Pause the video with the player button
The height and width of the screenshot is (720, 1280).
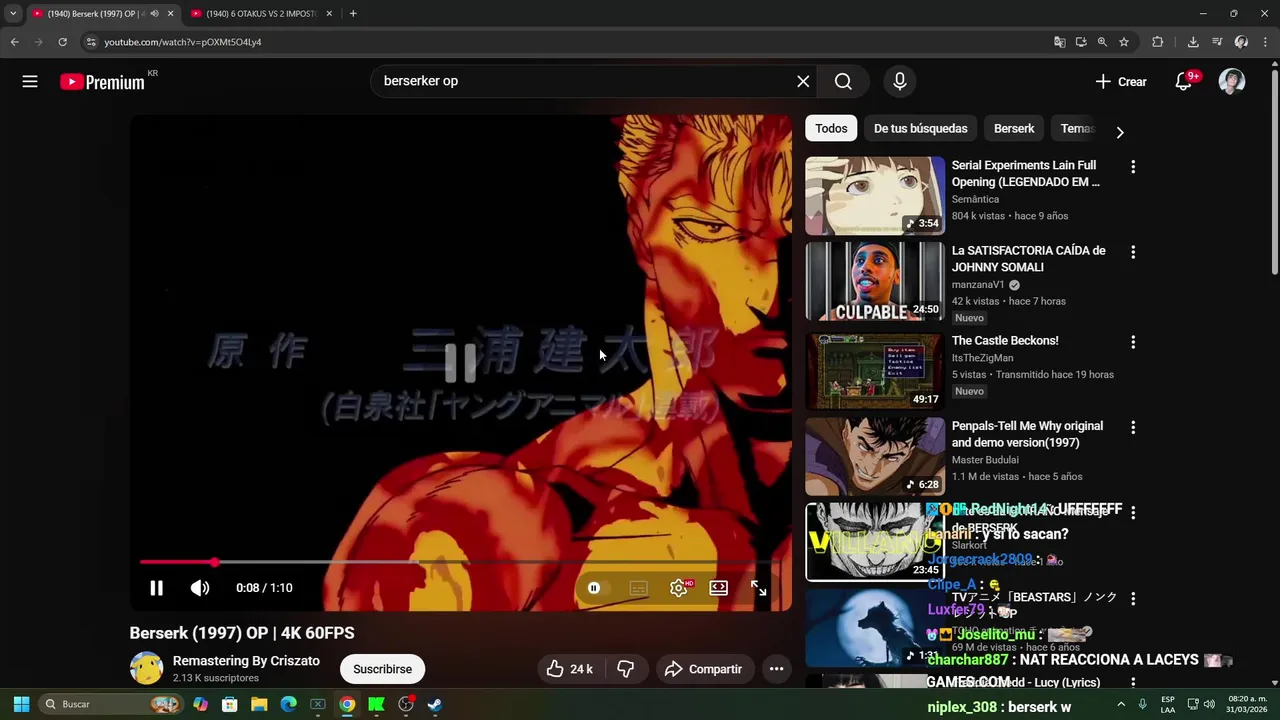pos(156,588)
